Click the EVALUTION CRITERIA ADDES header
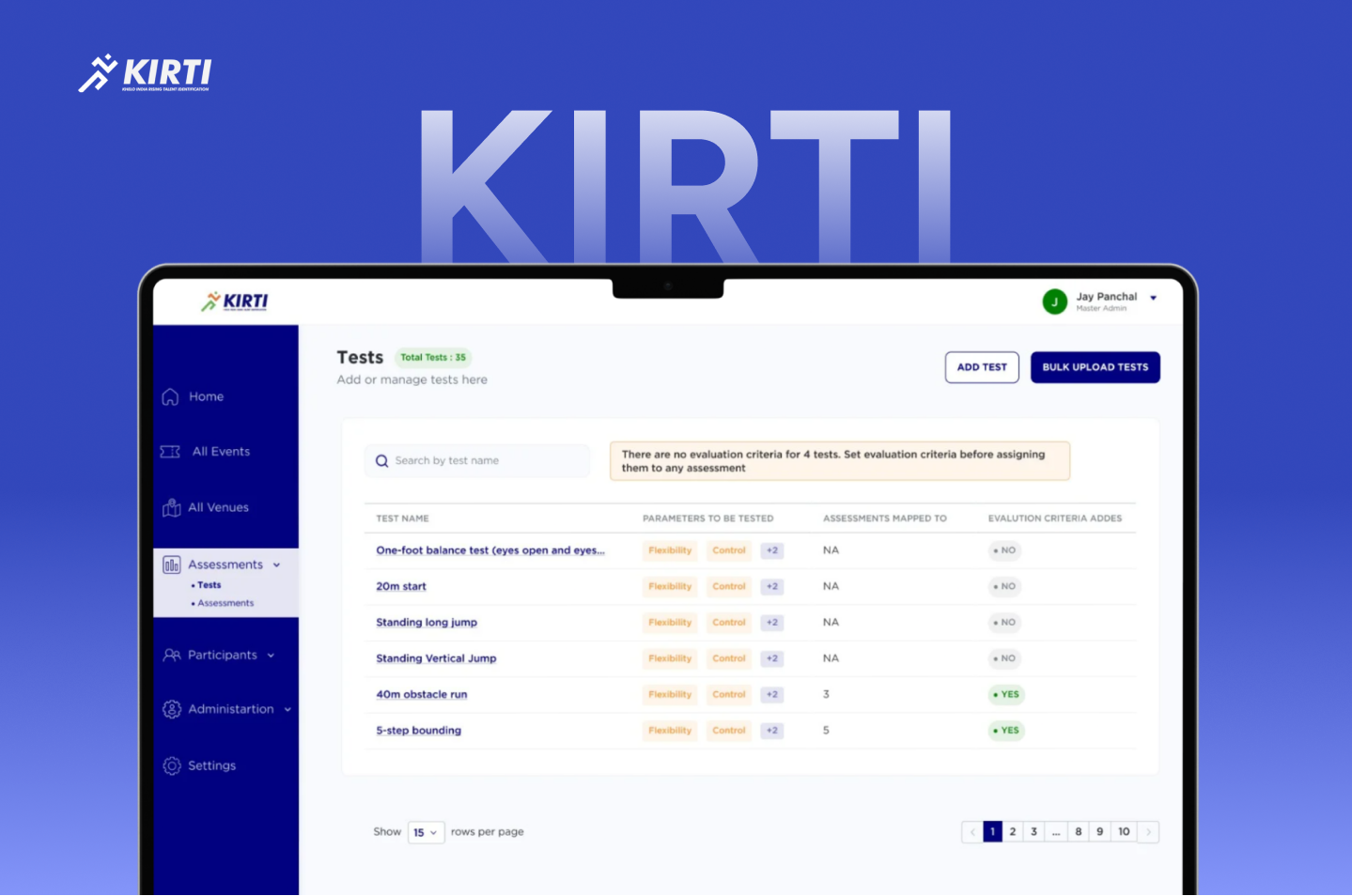This screenshot has height=896, width=1352. point(1055,518)
